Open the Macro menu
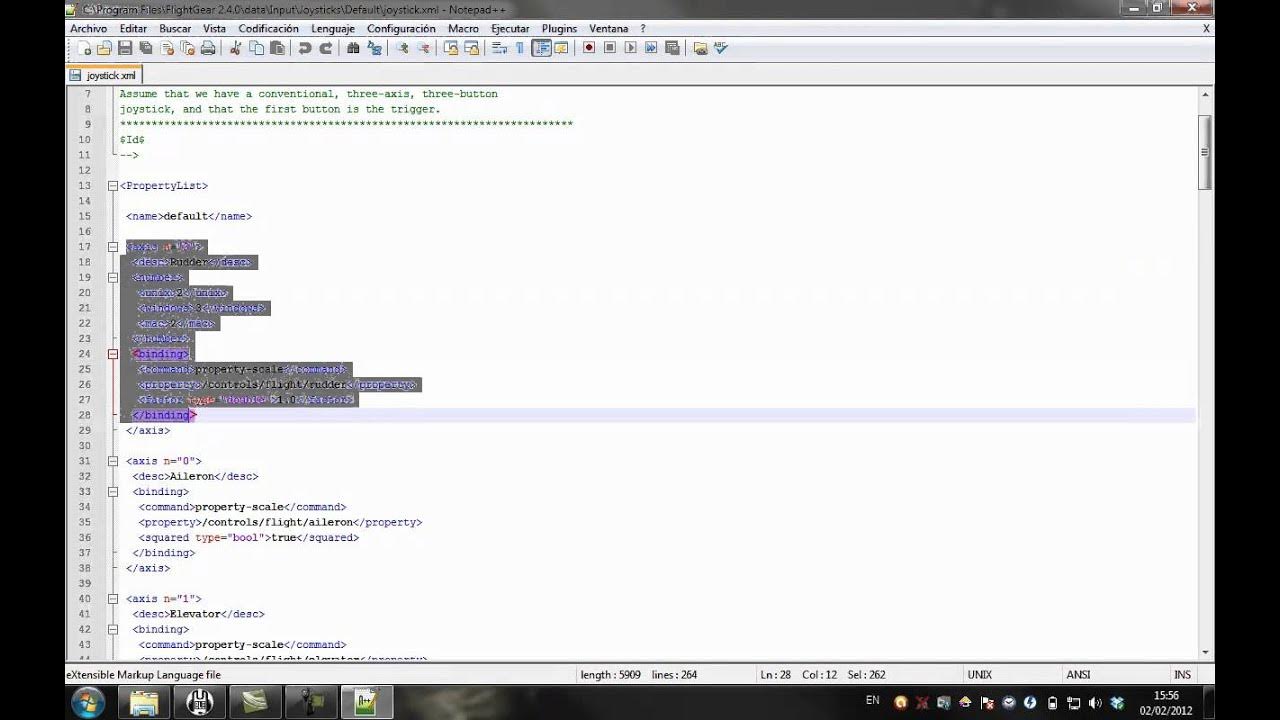This screenshot has width=1280, height=720. [x=463, y=29]
